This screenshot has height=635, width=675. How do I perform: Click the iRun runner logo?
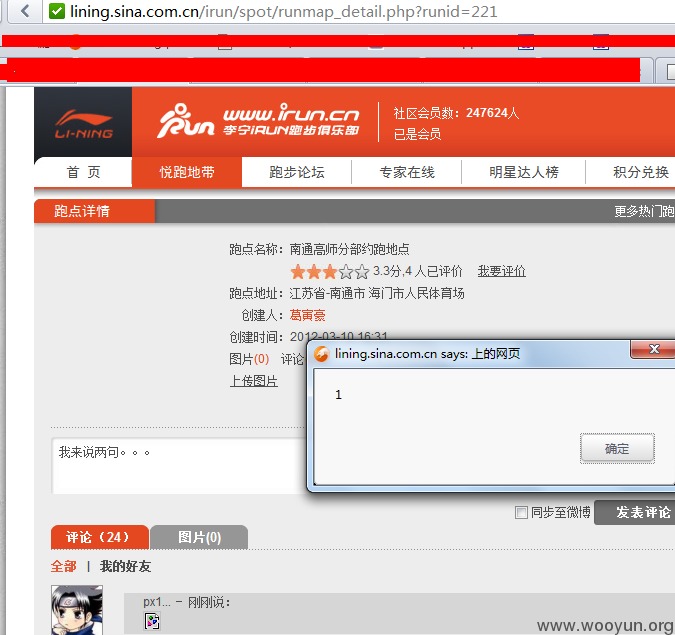click(x=186, y=121)
